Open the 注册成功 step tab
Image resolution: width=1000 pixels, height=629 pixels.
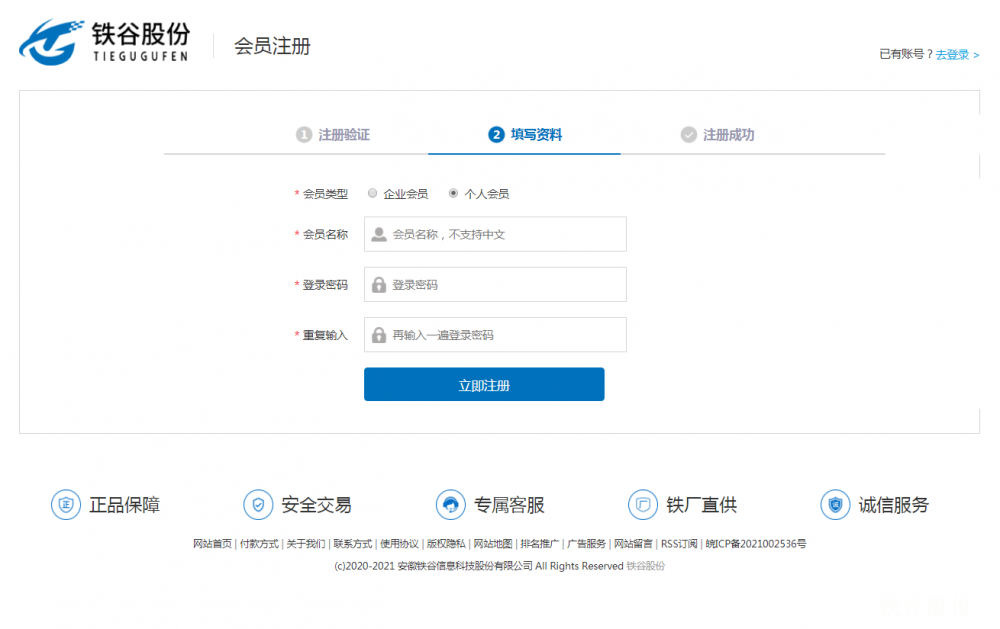coord(717,135)
